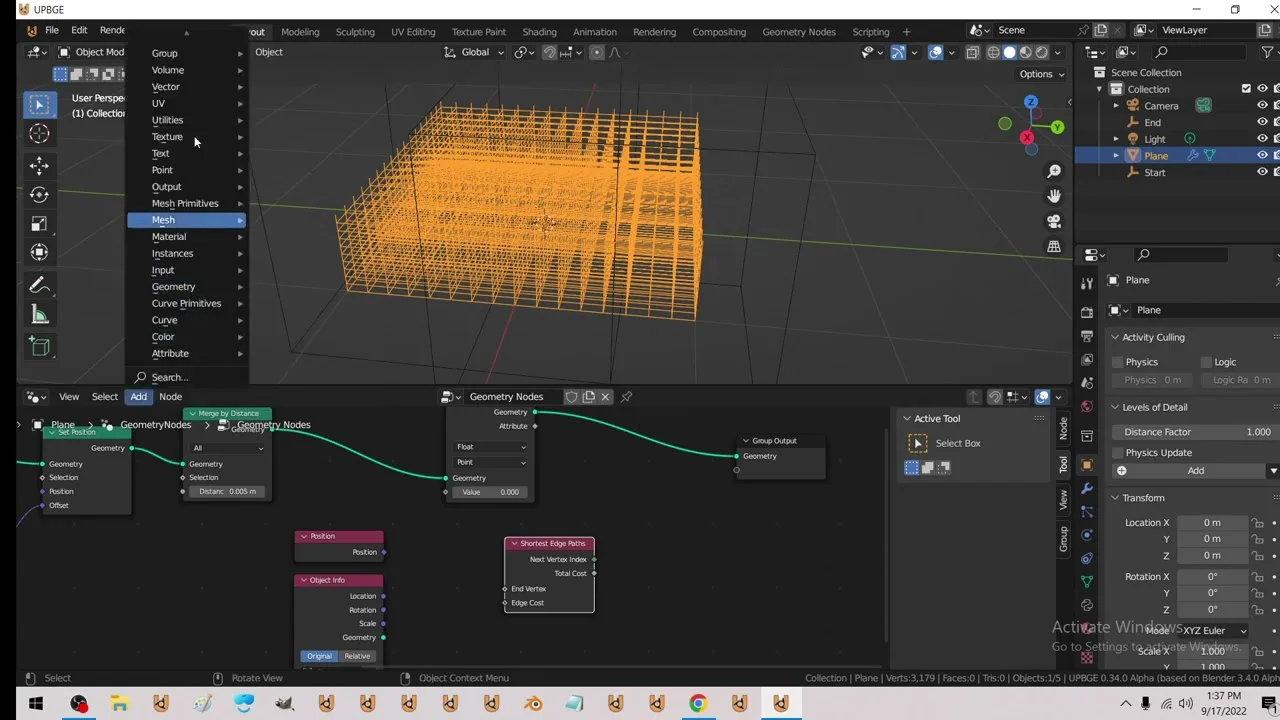Activate the Annotate pencil tool

39,286
